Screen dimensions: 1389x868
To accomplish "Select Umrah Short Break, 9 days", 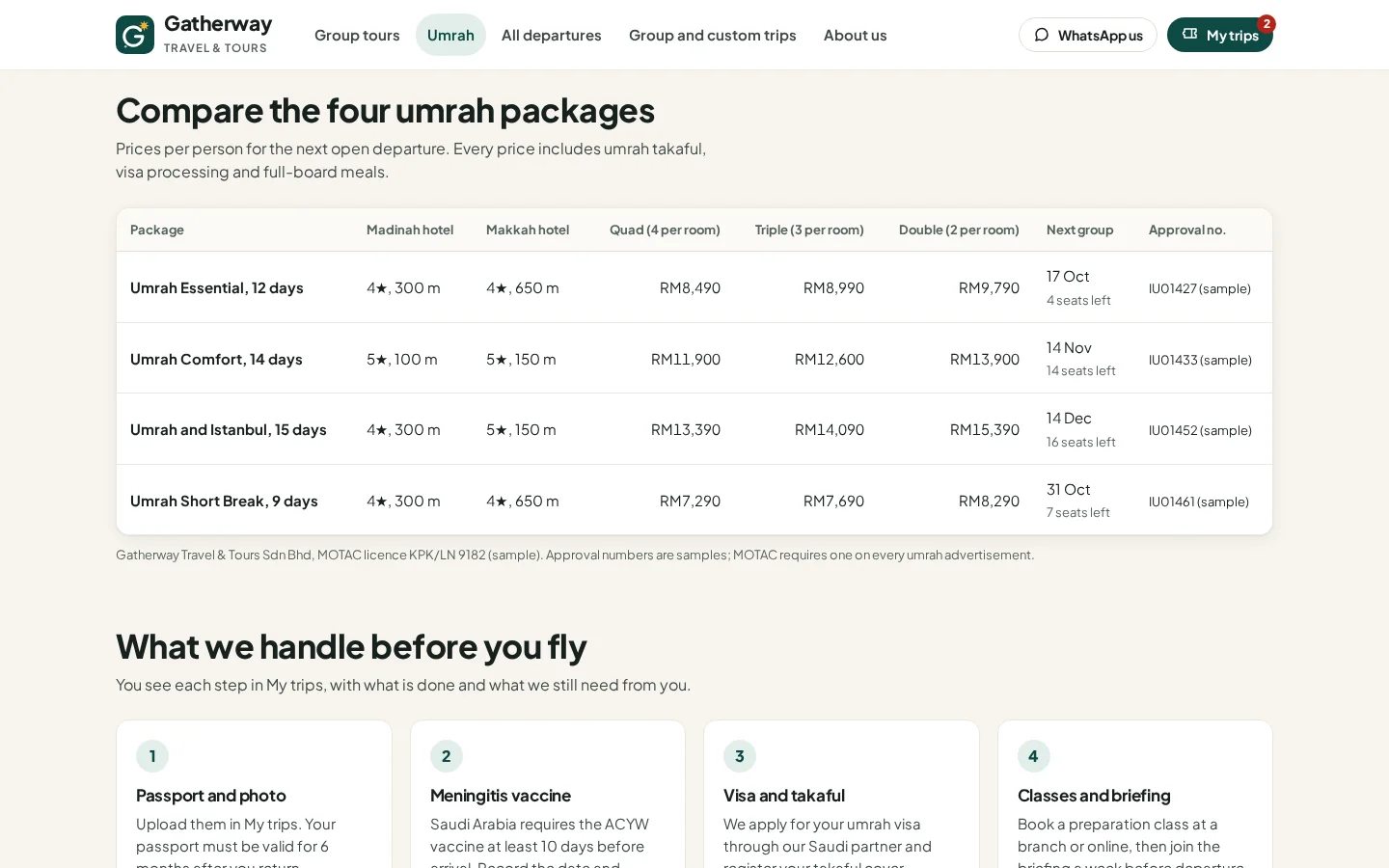I will 224,501.
